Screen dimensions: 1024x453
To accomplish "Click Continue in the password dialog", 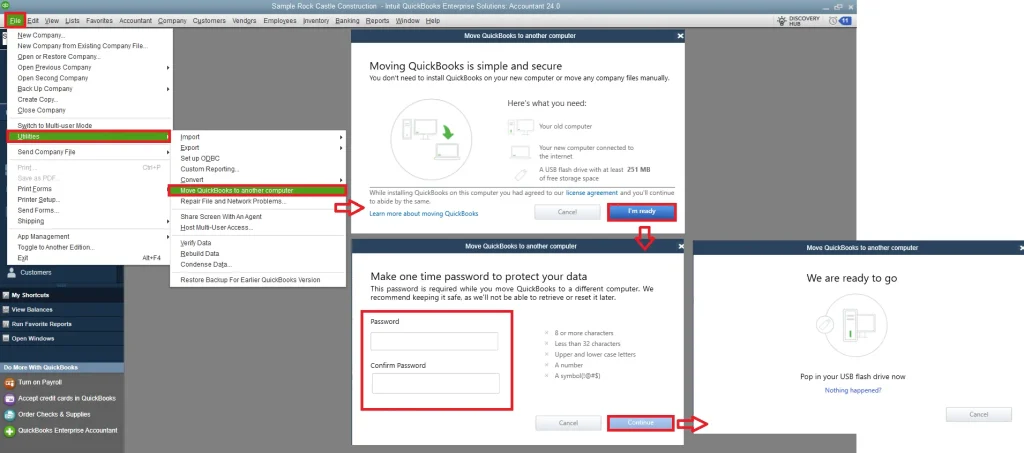I will 641,423.
